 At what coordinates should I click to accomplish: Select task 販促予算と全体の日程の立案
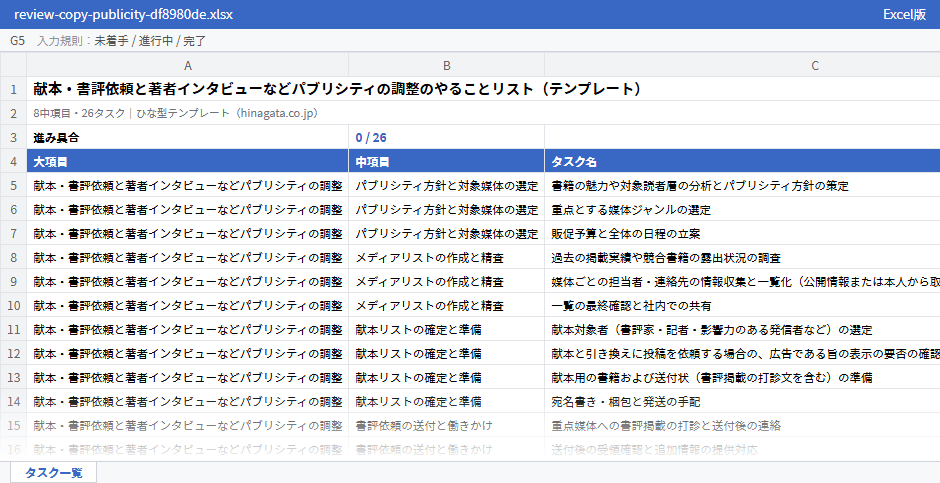[742, 233]
